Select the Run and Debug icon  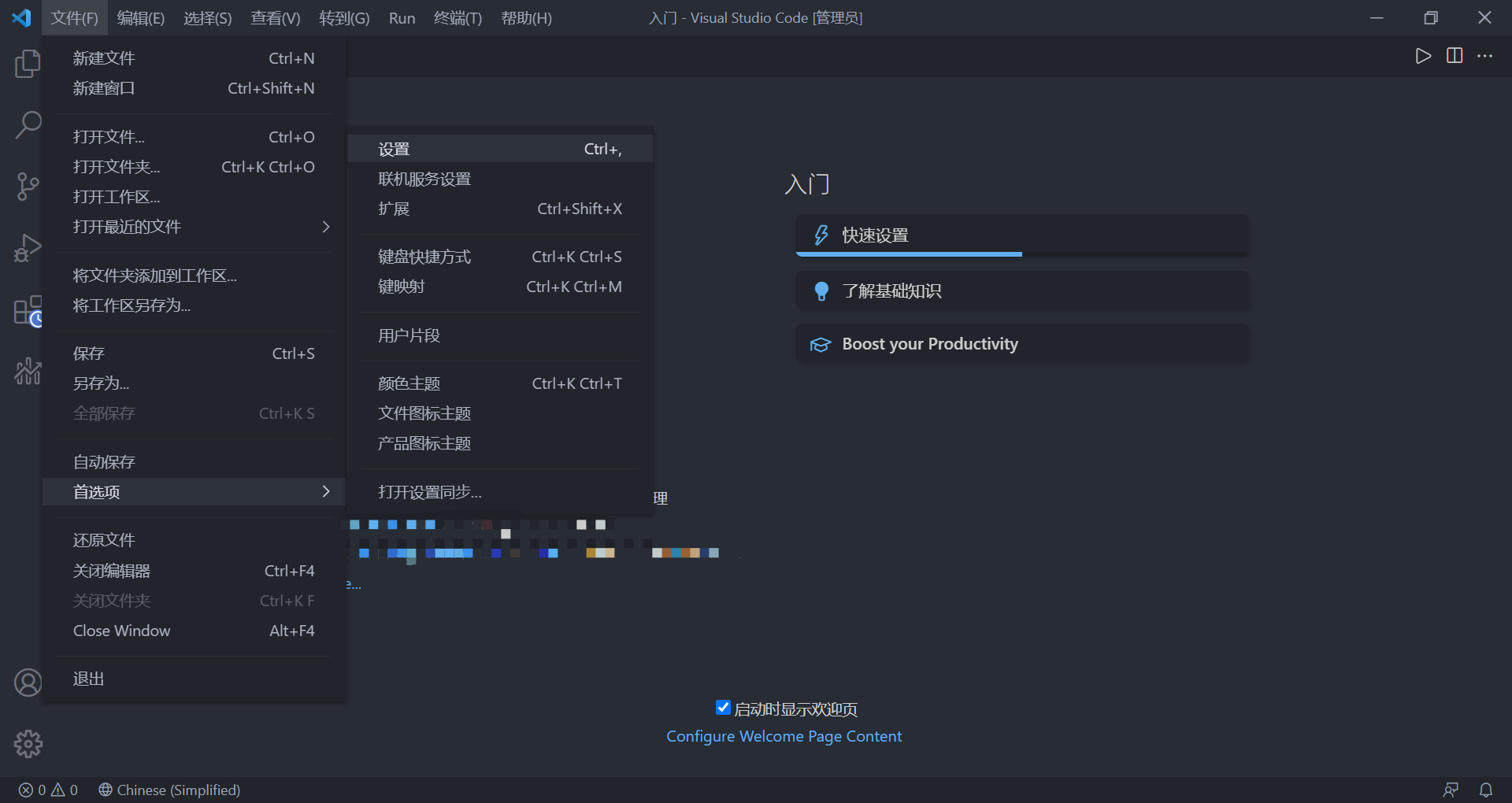[28, 247]
